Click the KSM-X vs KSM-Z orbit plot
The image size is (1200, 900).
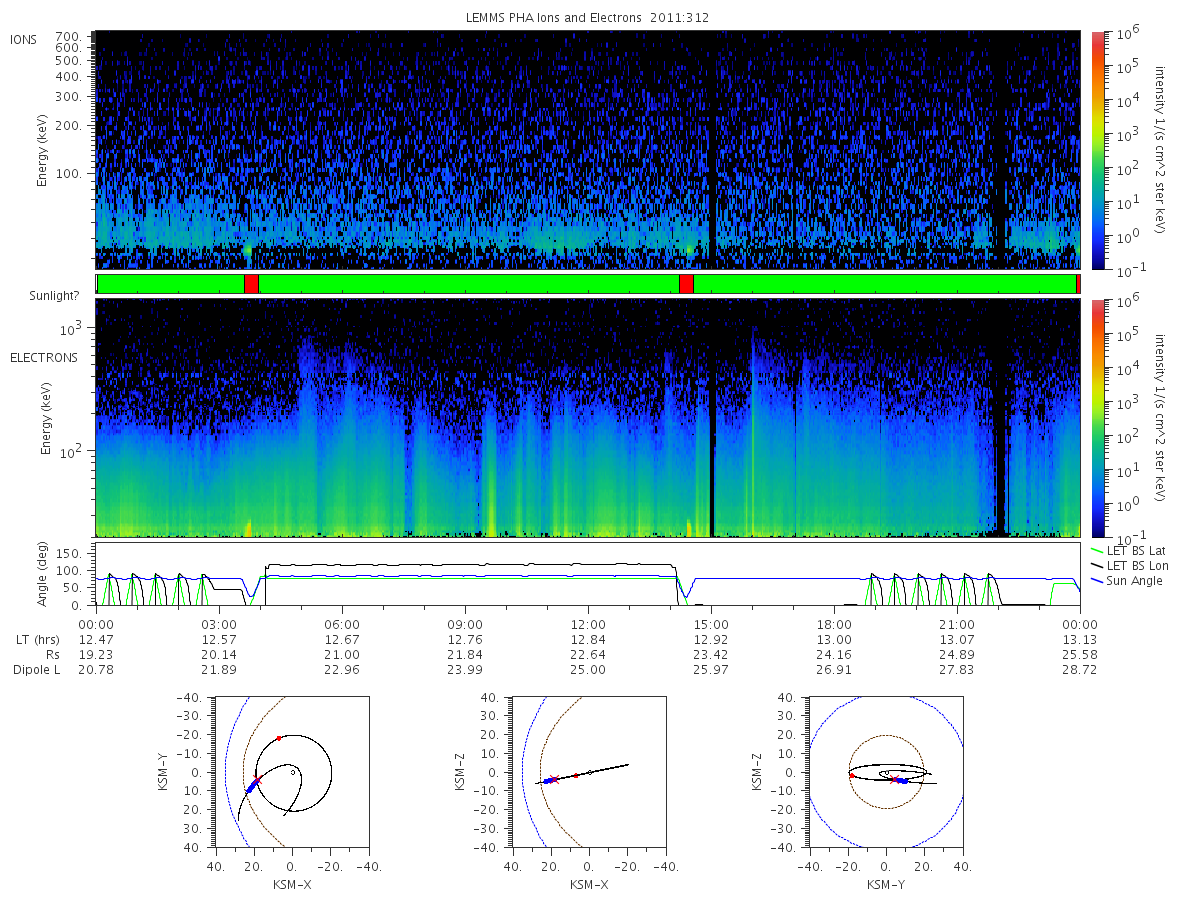pos(589,772)
